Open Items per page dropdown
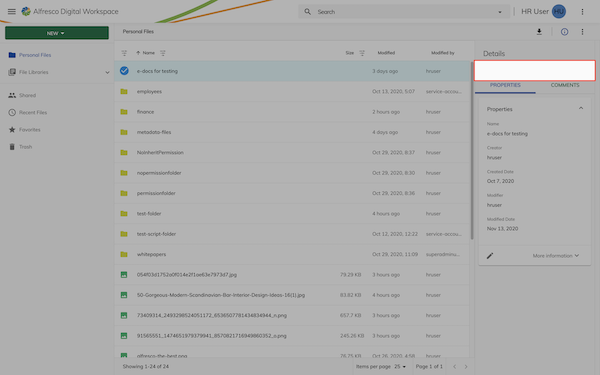This screenshot has height=375, width=600. tap(400, 367)
